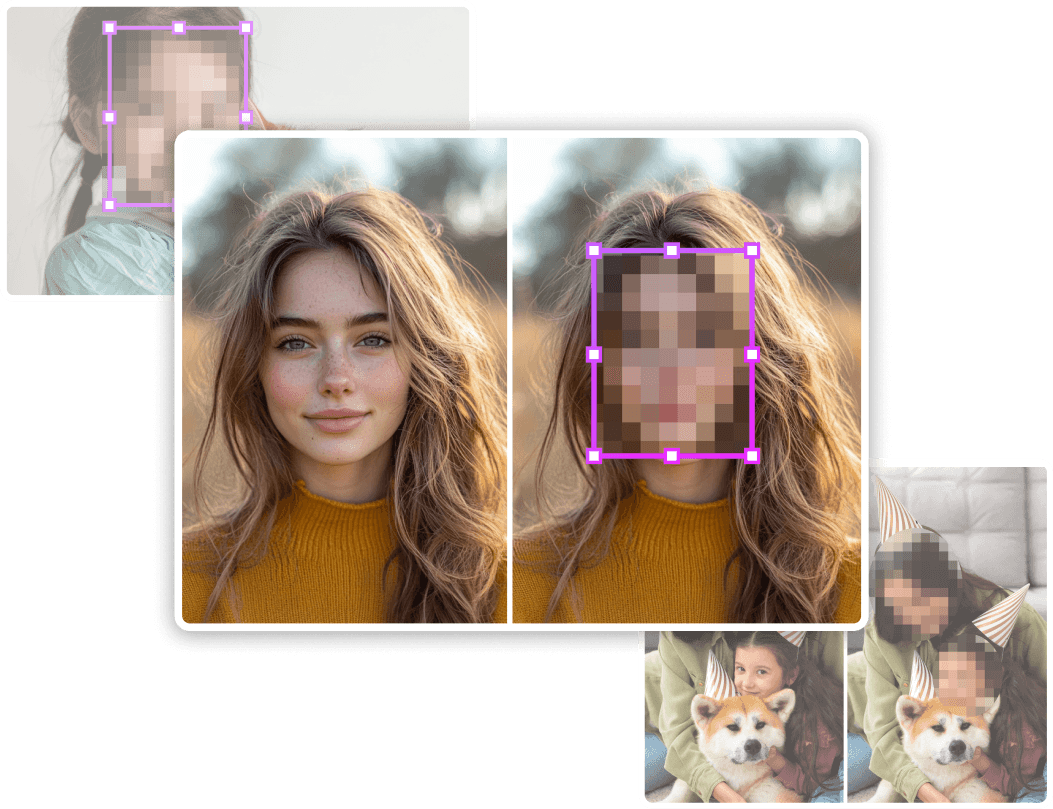Click top-center handle on the braided girl's selection box

[179, 28]
